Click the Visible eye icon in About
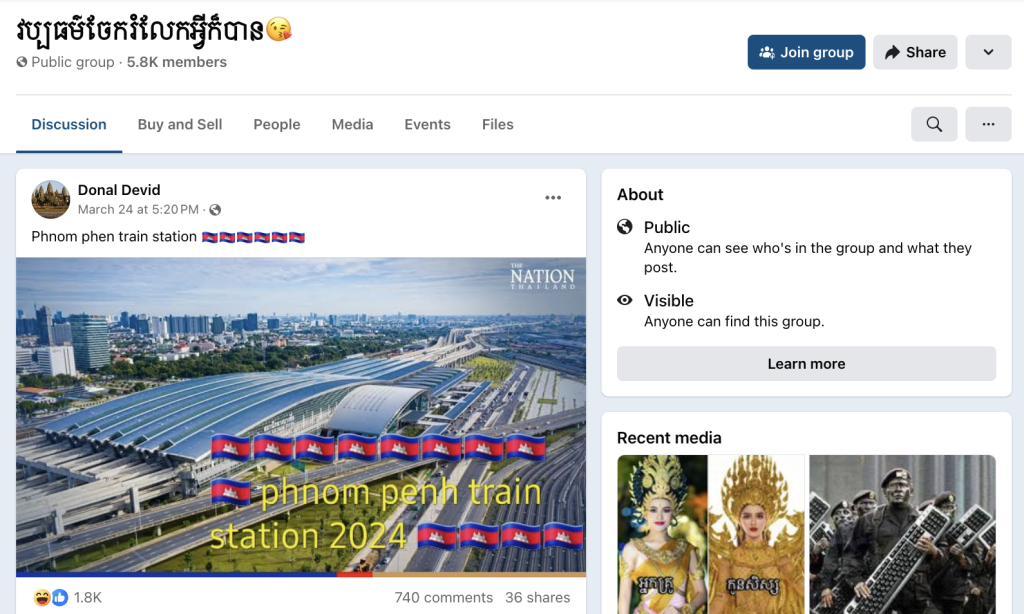The image size is (1024, 614). (625, 300)
